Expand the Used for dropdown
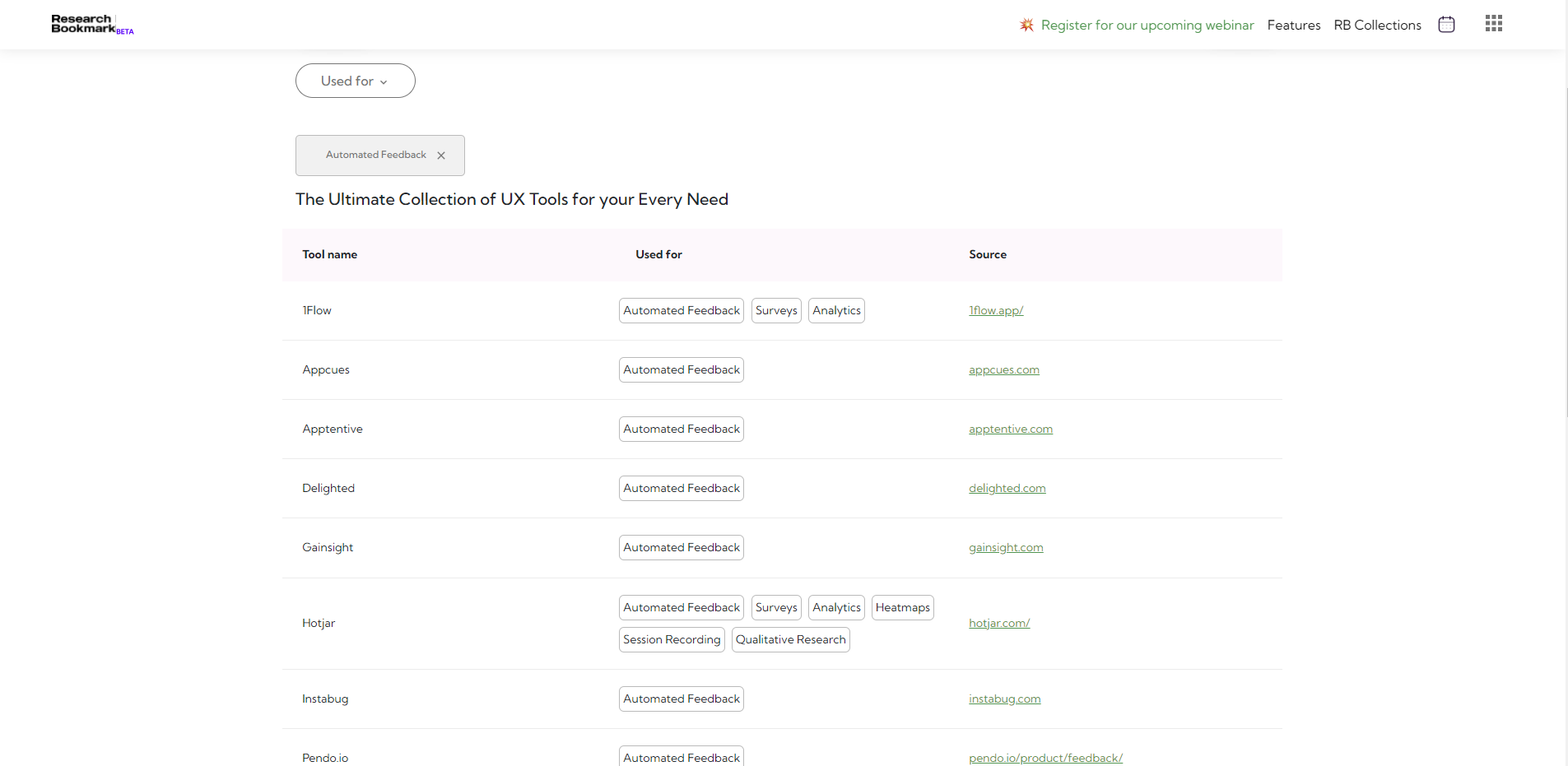Image resolution: width=1568 pixels, height=766 pixels. click(x=356, y=81)
